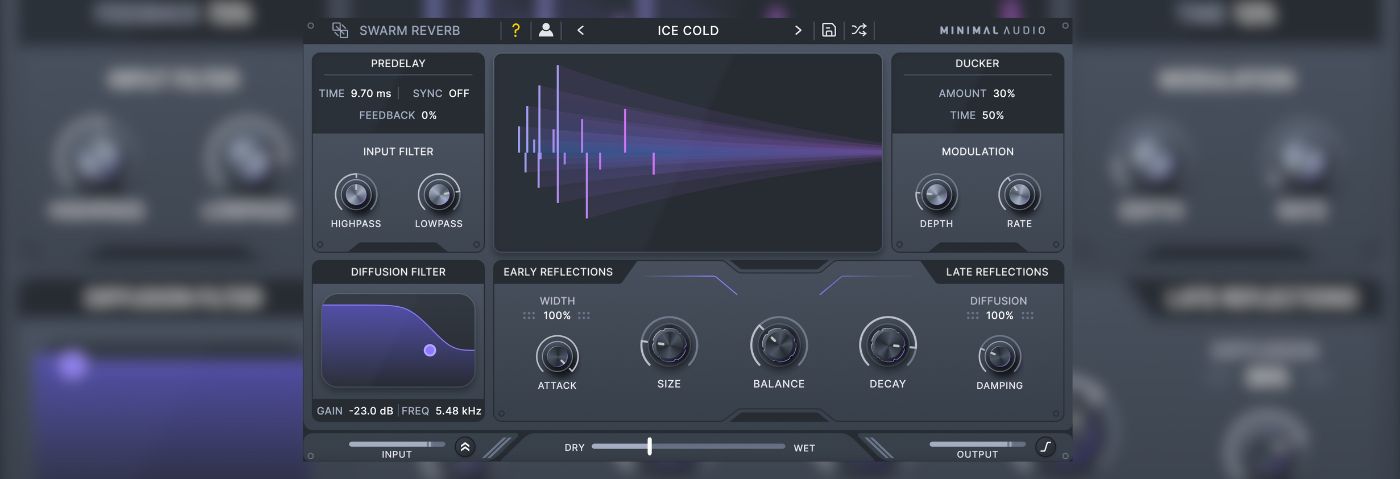Screen dimensions: 1400x479
Task: Click the PREDELAY panel heading
Action: [x=398, y=64]
